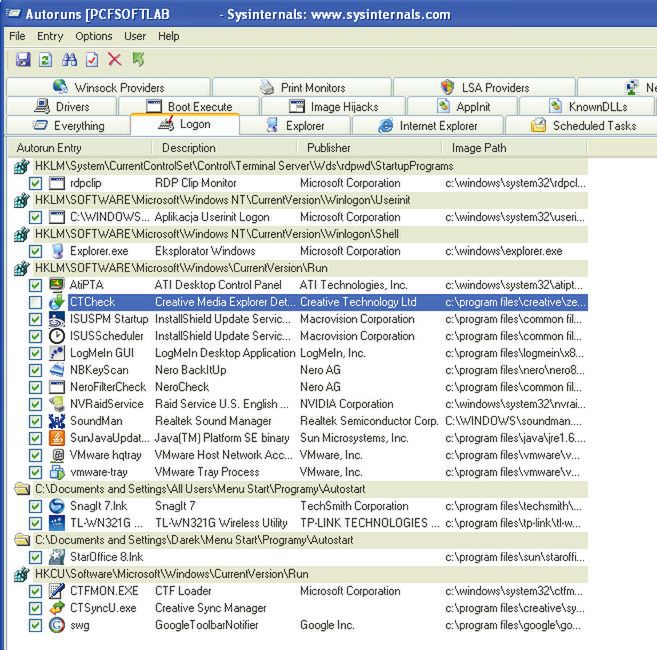Uncheck the SnagIt 7.lnk checkbox
The width and height of the screenshot is (657, 650).
click(35, 506)
